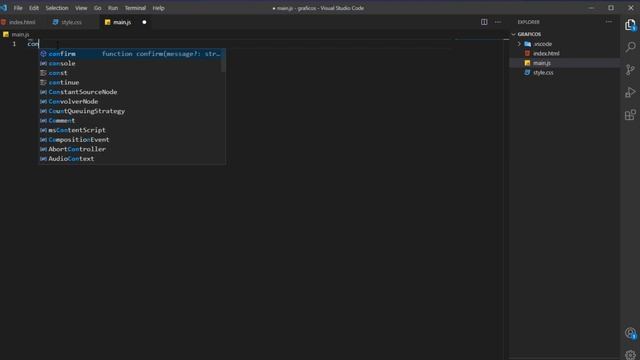Choose the msContentScript suggestion

coord(131,130)
